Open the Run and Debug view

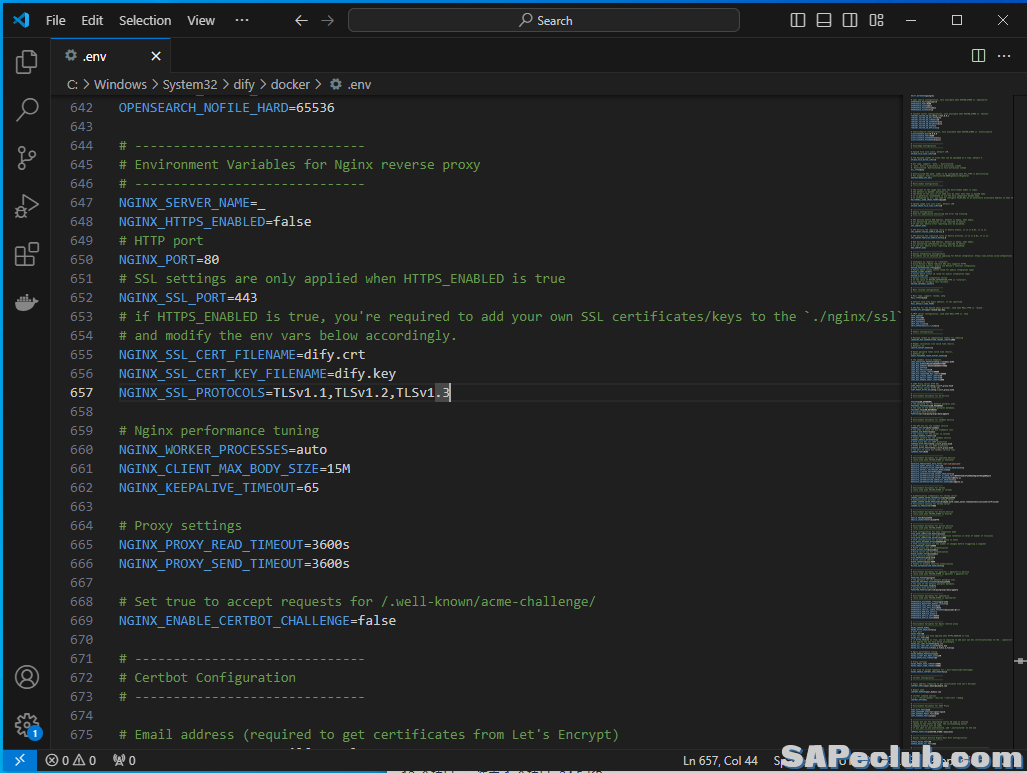point(27,206)
